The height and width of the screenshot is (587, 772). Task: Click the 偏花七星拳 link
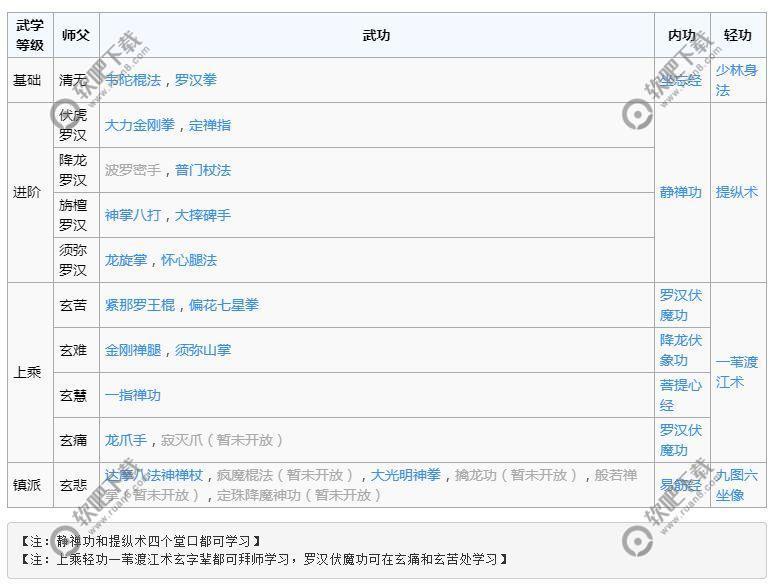224,305
